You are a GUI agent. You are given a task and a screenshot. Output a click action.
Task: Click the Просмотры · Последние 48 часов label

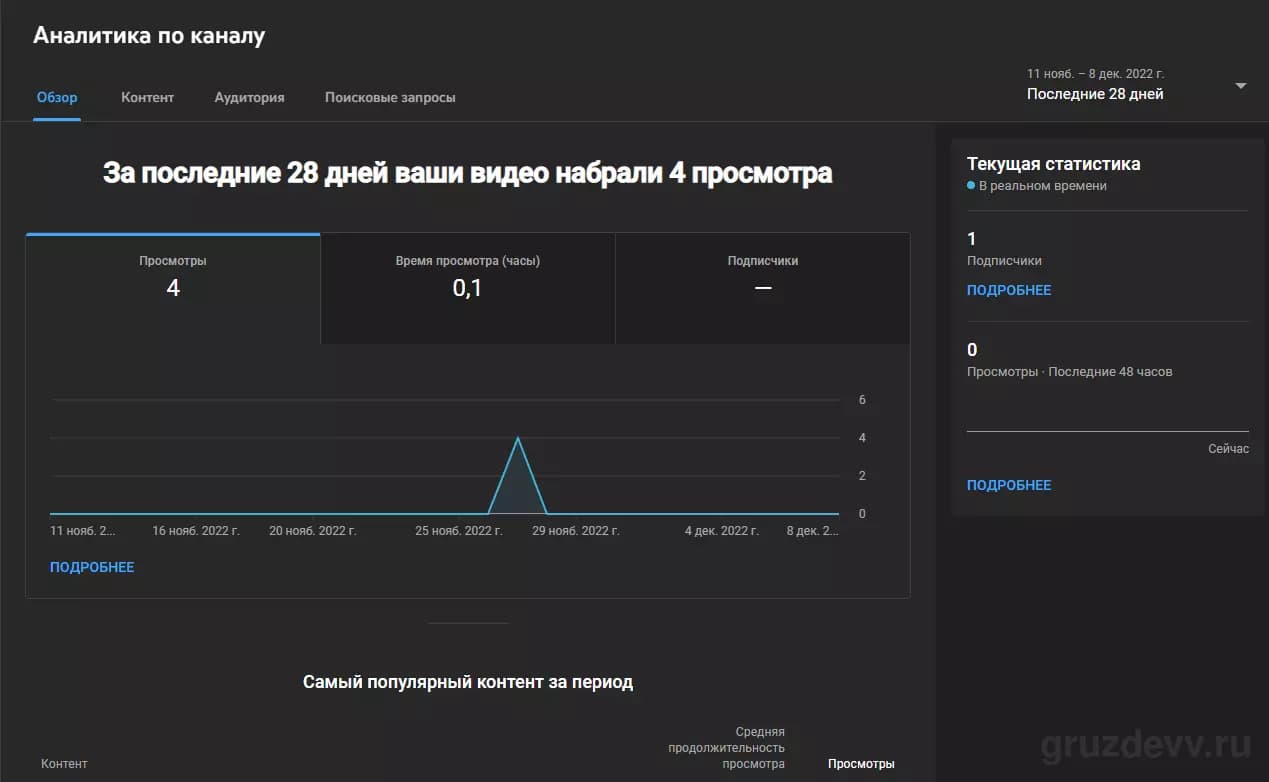point(1070,372)
